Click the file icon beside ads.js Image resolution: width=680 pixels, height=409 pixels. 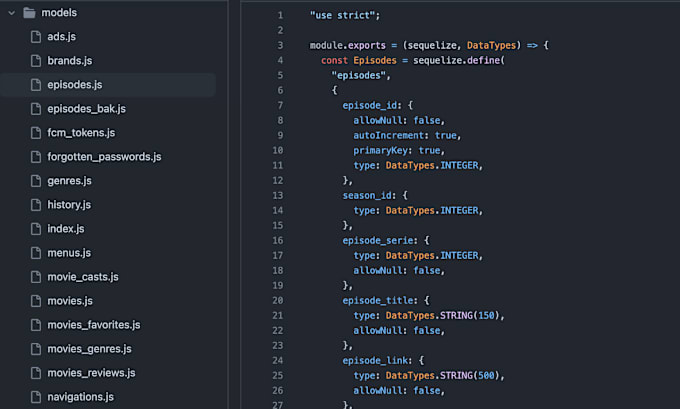point(36,37)
